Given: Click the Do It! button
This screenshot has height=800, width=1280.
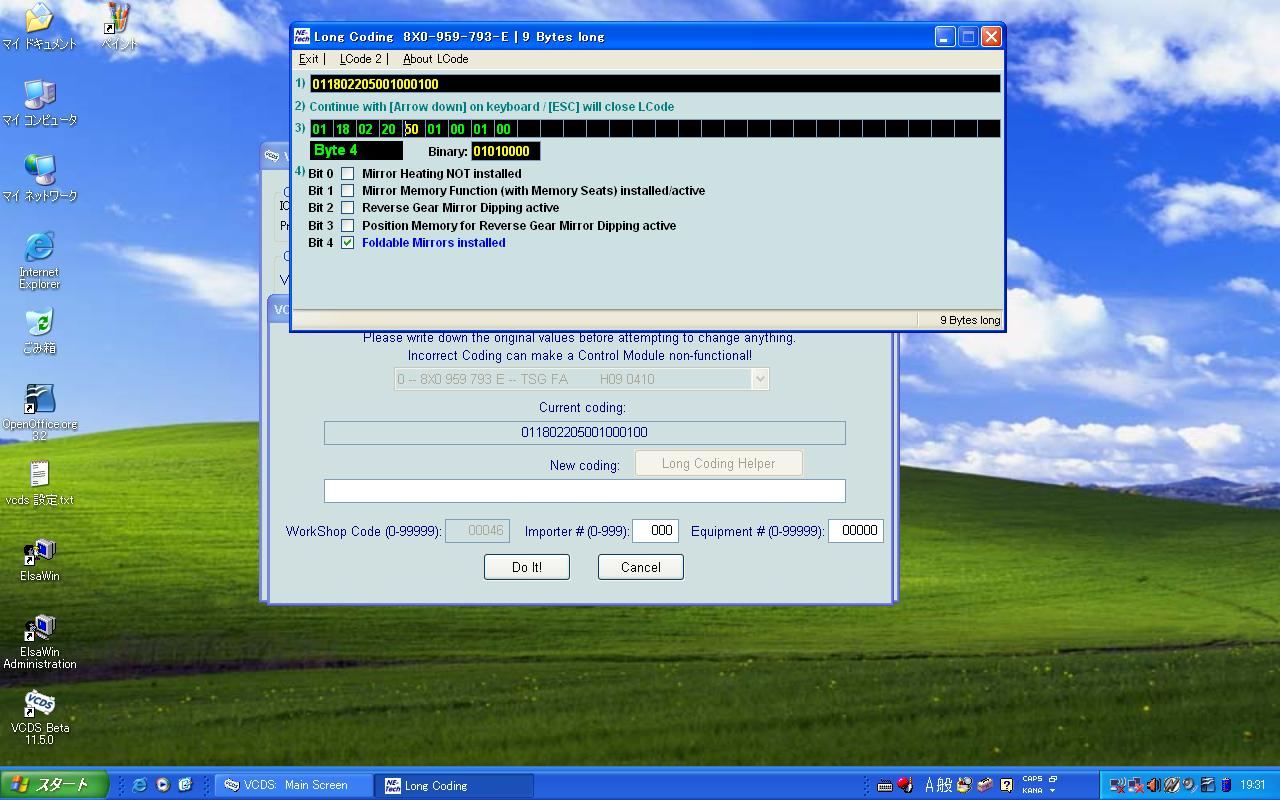Looking at the screenshot, I should (x=527, y=567).
